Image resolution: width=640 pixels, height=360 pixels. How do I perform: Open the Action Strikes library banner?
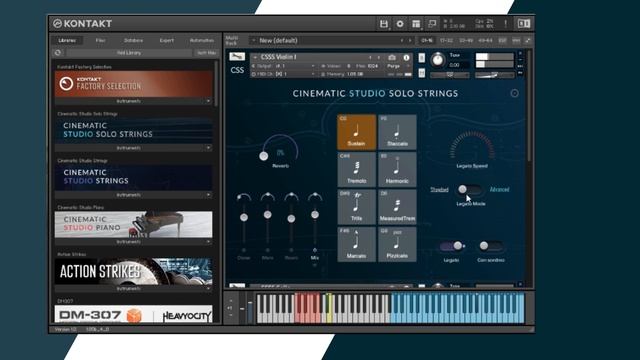click(133, 271)
